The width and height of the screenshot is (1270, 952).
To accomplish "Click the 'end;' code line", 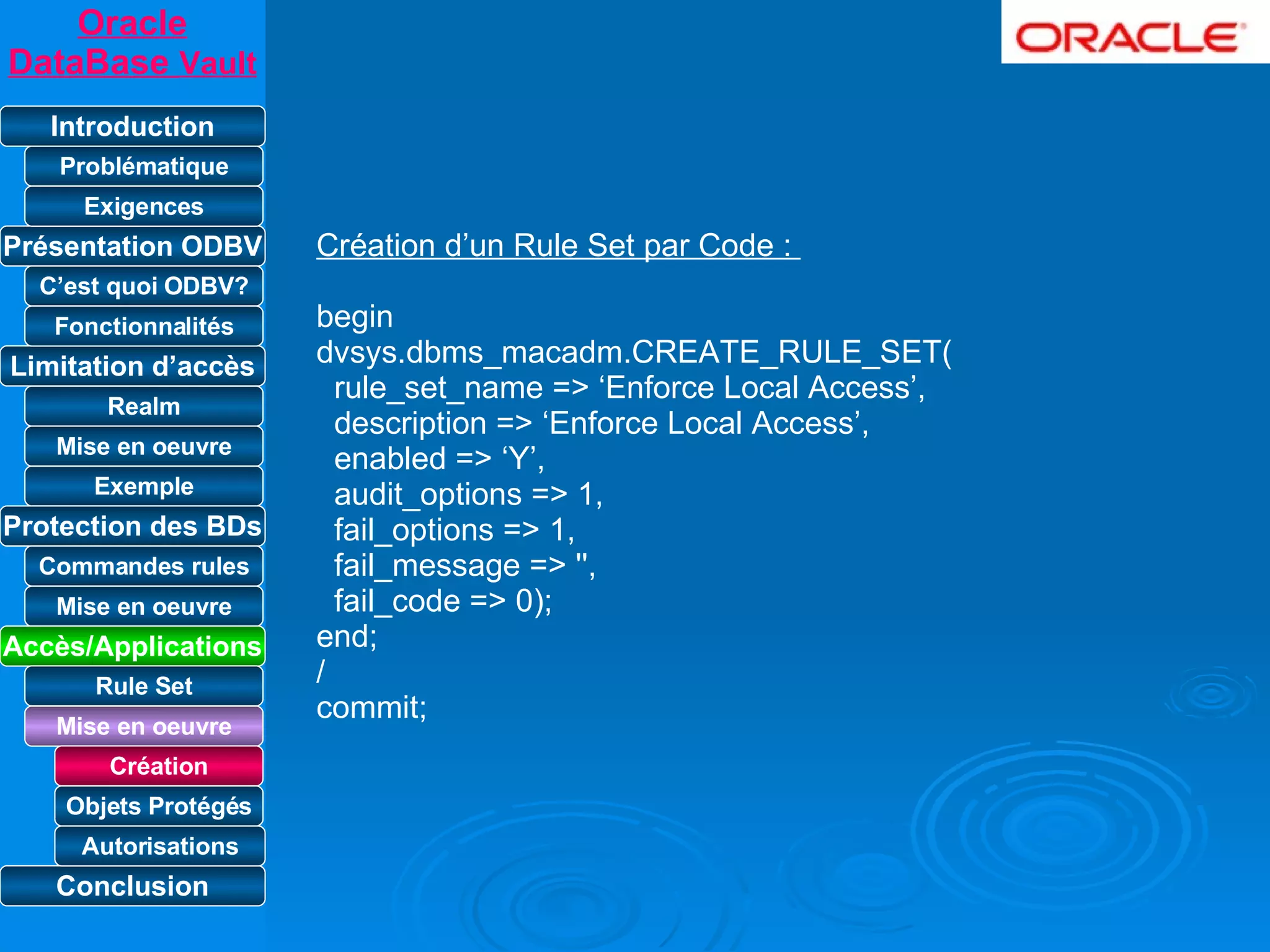I will pyautogui.click(x=347, y=637).
